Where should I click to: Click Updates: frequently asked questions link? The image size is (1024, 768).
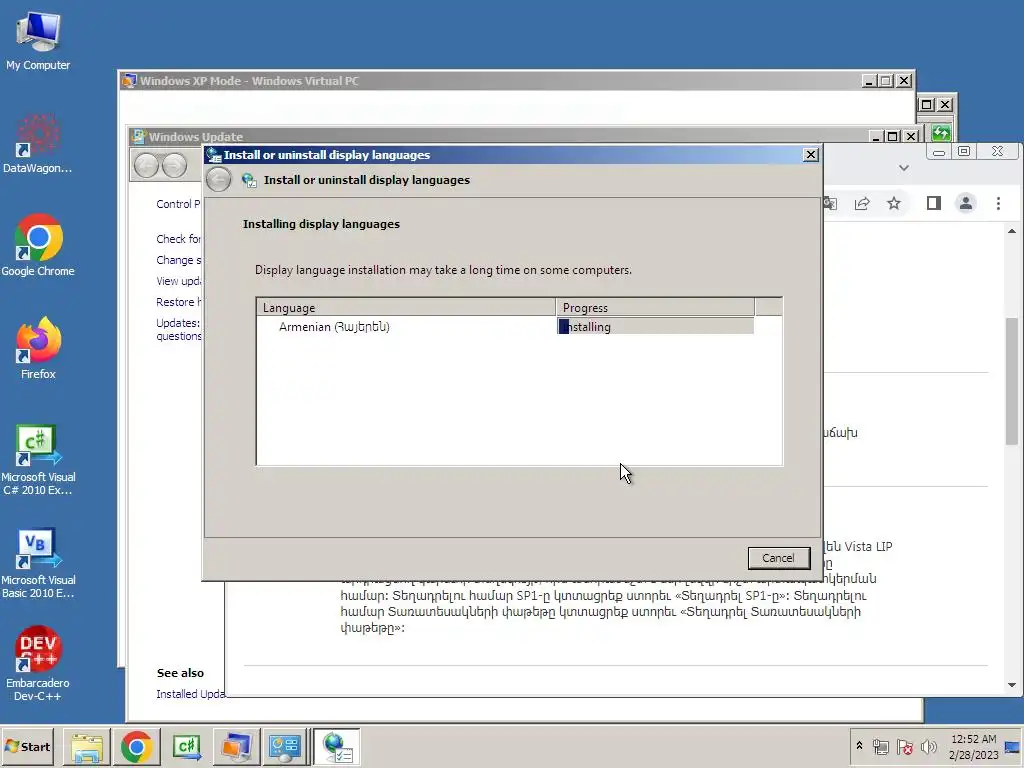coord(178,329)
